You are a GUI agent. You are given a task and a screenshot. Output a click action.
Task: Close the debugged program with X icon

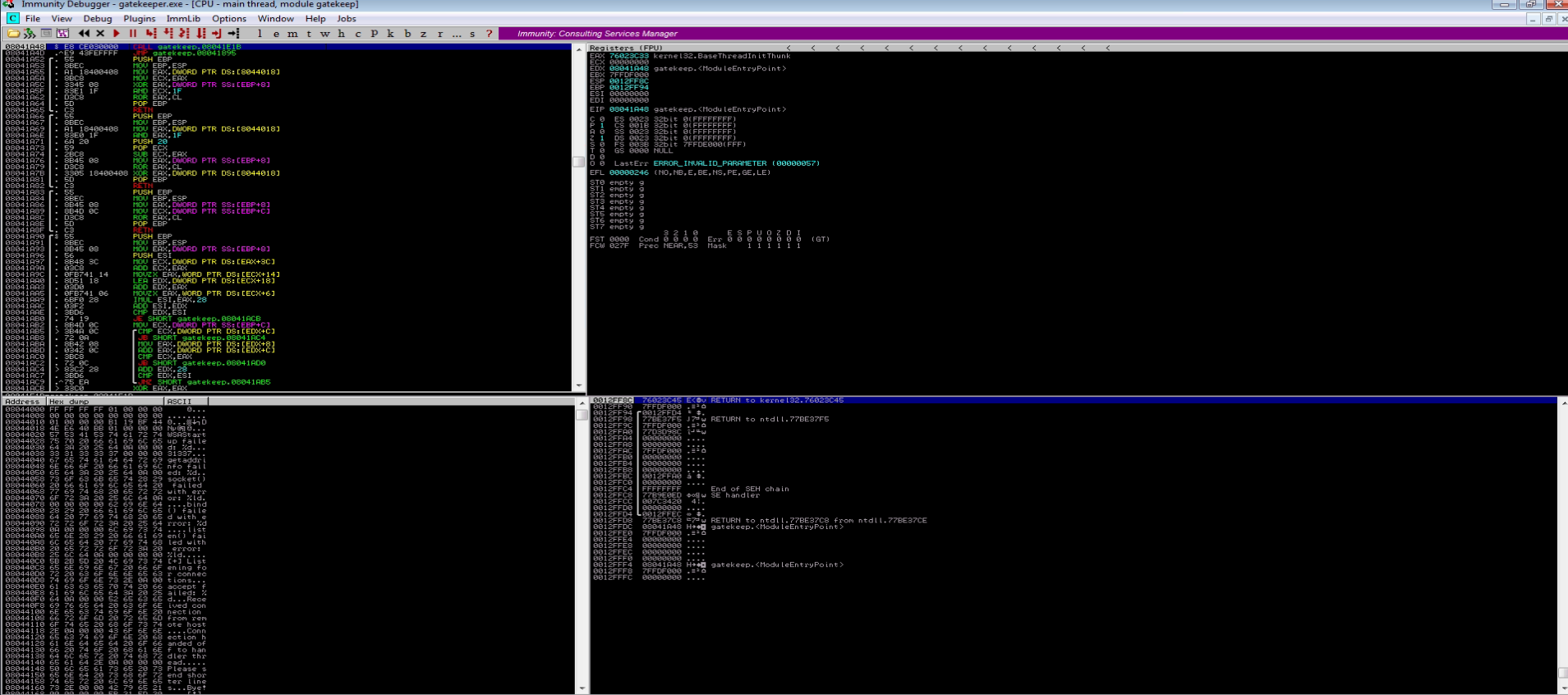100,34
